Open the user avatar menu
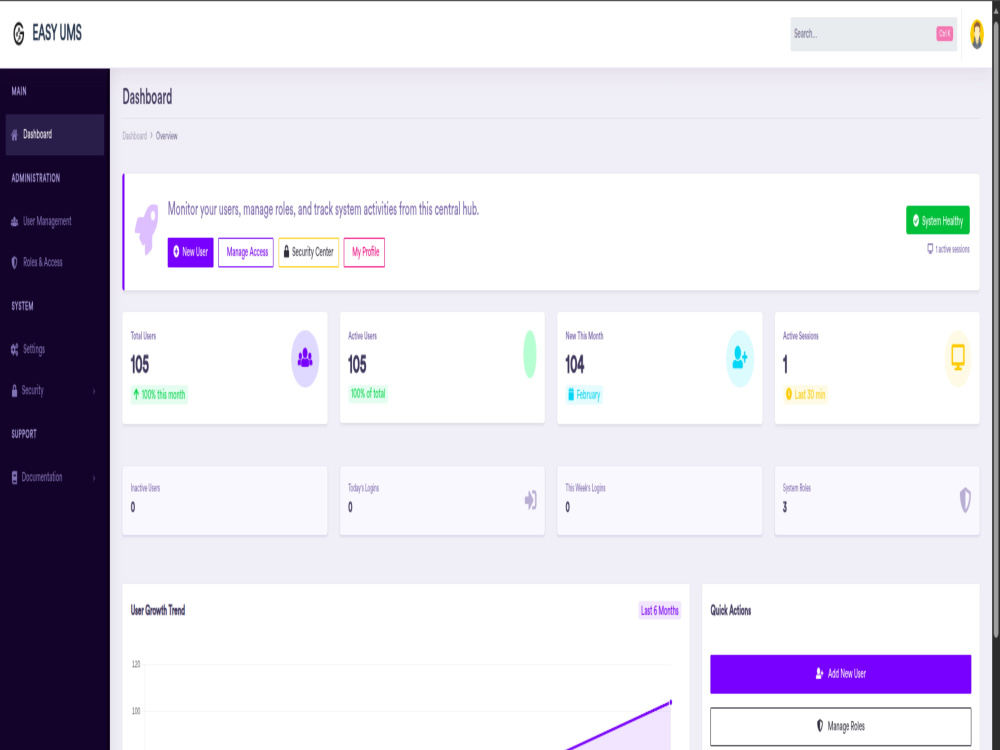Screen dimensions: 1000x750 (x=976, y=34)
